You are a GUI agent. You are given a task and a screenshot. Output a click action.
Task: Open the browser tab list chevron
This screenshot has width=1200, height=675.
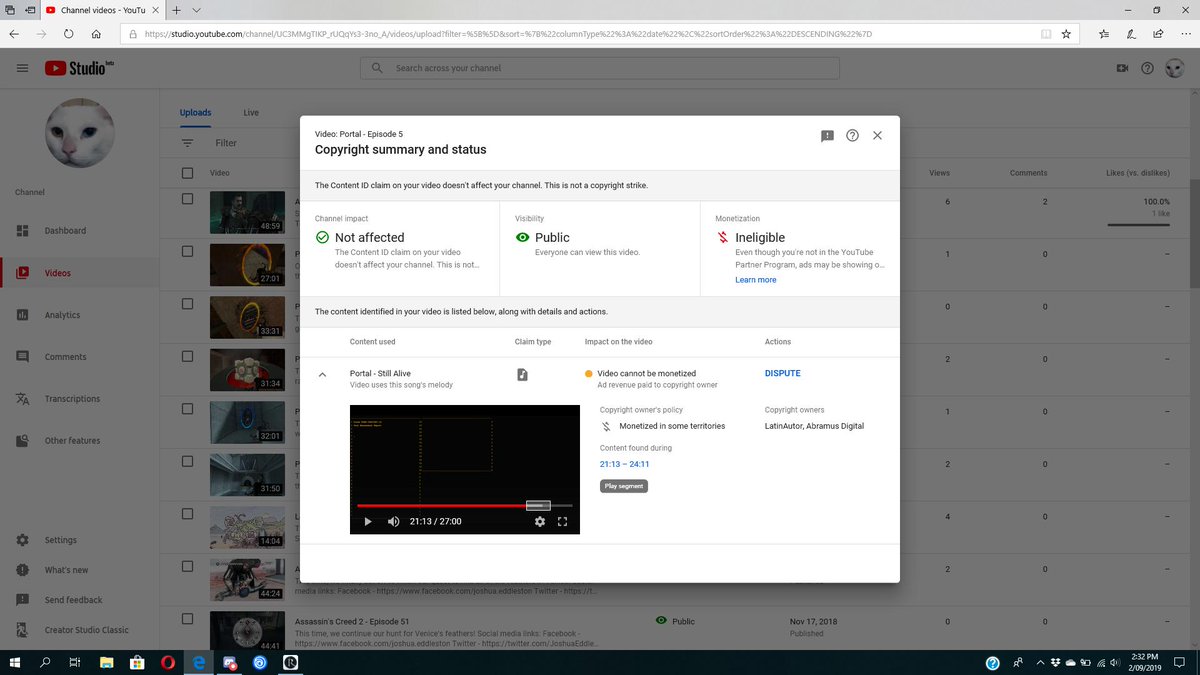tap(197, 10)
